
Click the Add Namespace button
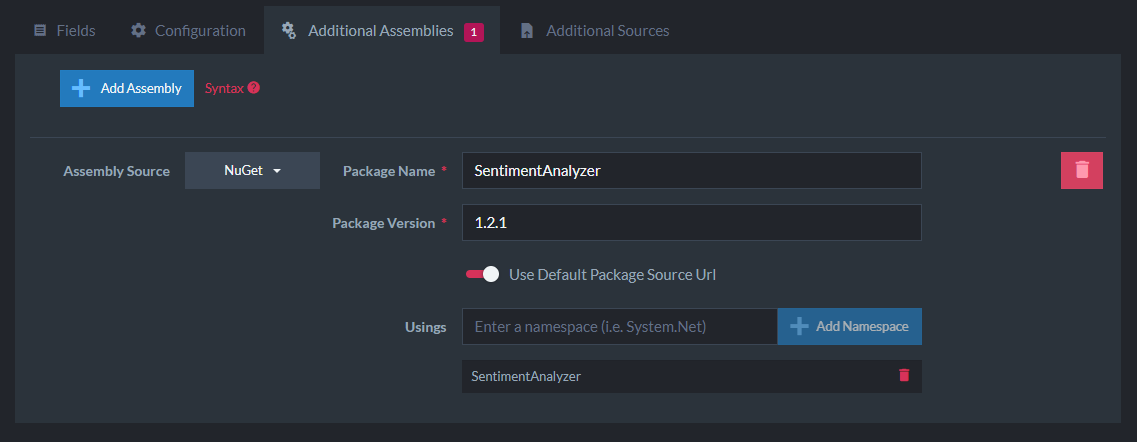point(850,327)
